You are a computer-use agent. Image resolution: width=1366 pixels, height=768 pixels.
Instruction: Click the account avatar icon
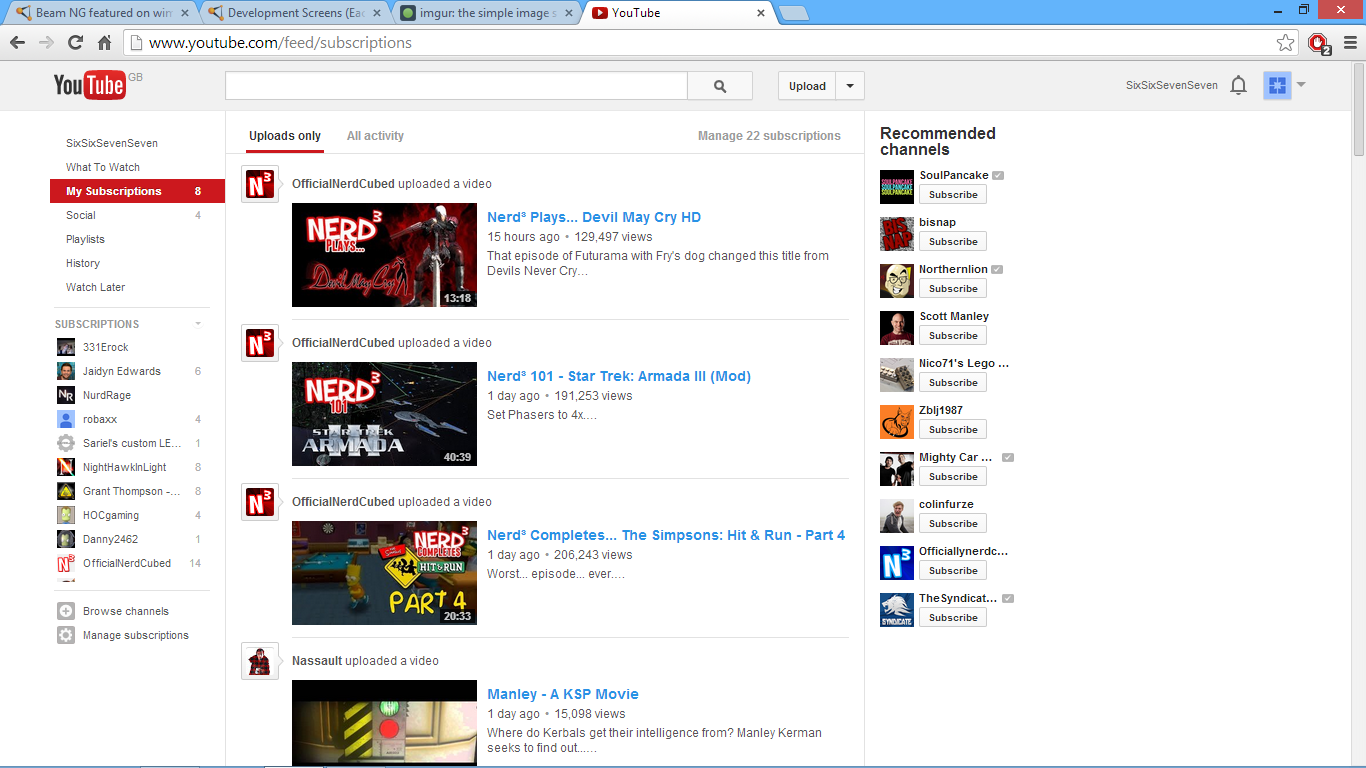(1276, 85)
